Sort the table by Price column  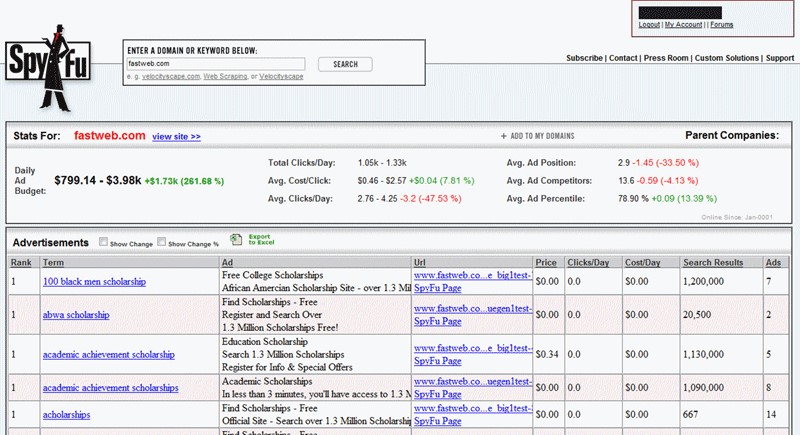click(x=546, y=262)
